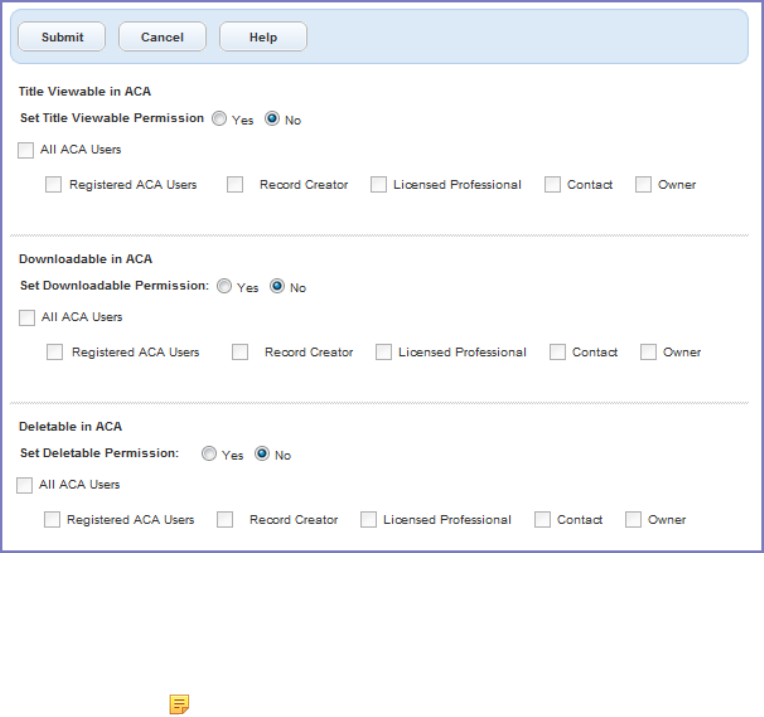Screen dimensions: 764x717
Task: Check Owner under Downloadable in ACA
Action: pos(648,352)
